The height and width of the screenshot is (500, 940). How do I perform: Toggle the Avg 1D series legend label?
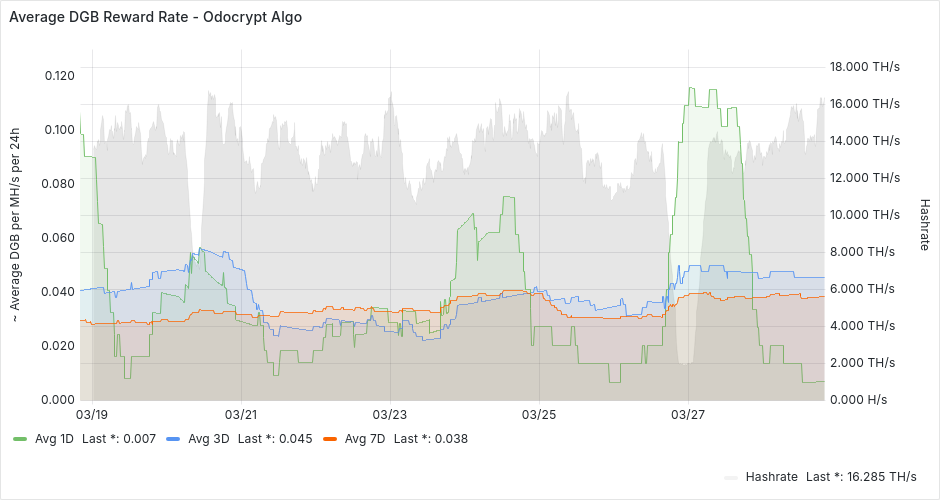54,439
